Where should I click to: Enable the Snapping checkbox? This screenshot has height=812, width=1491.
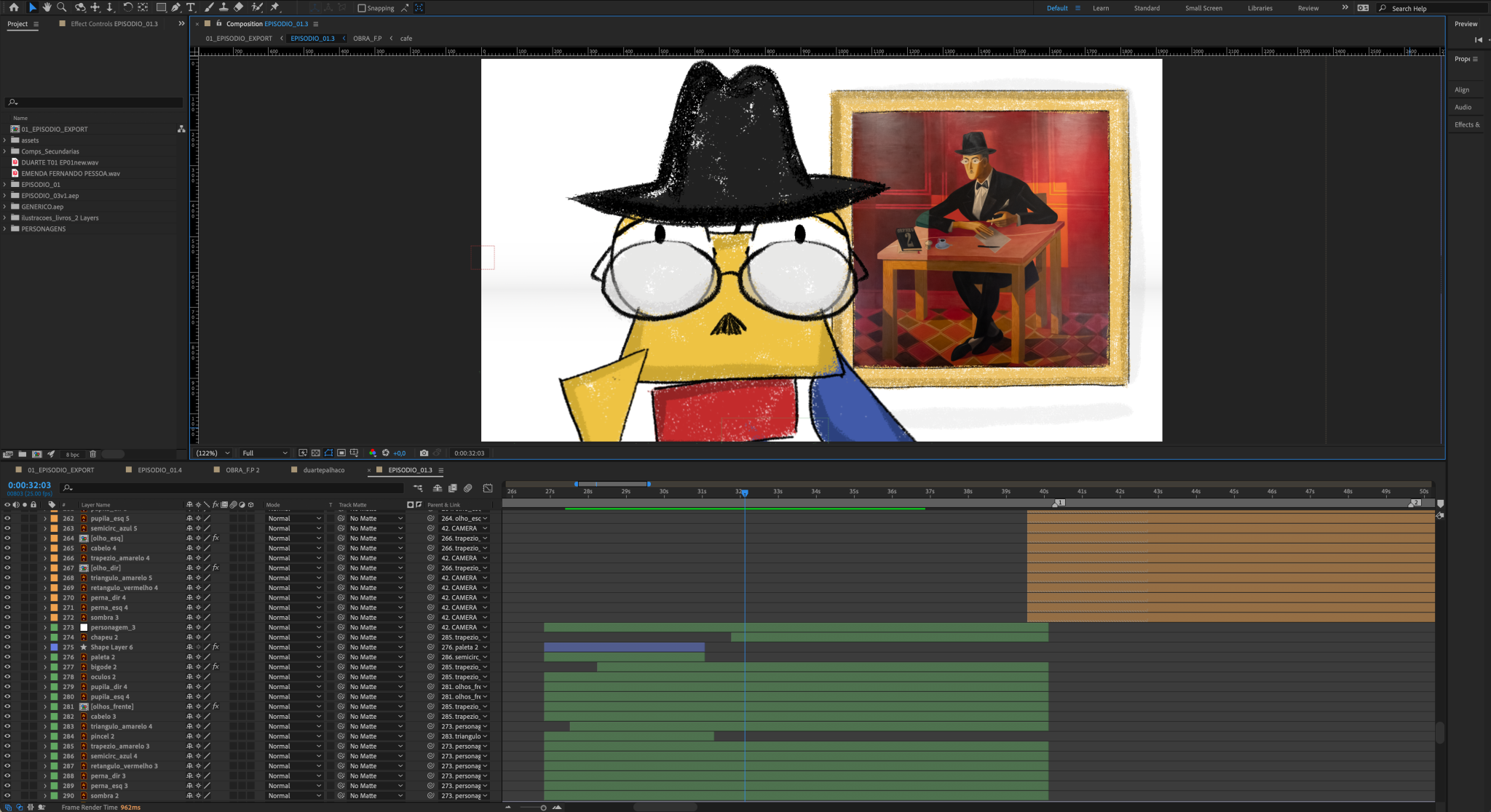click(x=362, y=8)
